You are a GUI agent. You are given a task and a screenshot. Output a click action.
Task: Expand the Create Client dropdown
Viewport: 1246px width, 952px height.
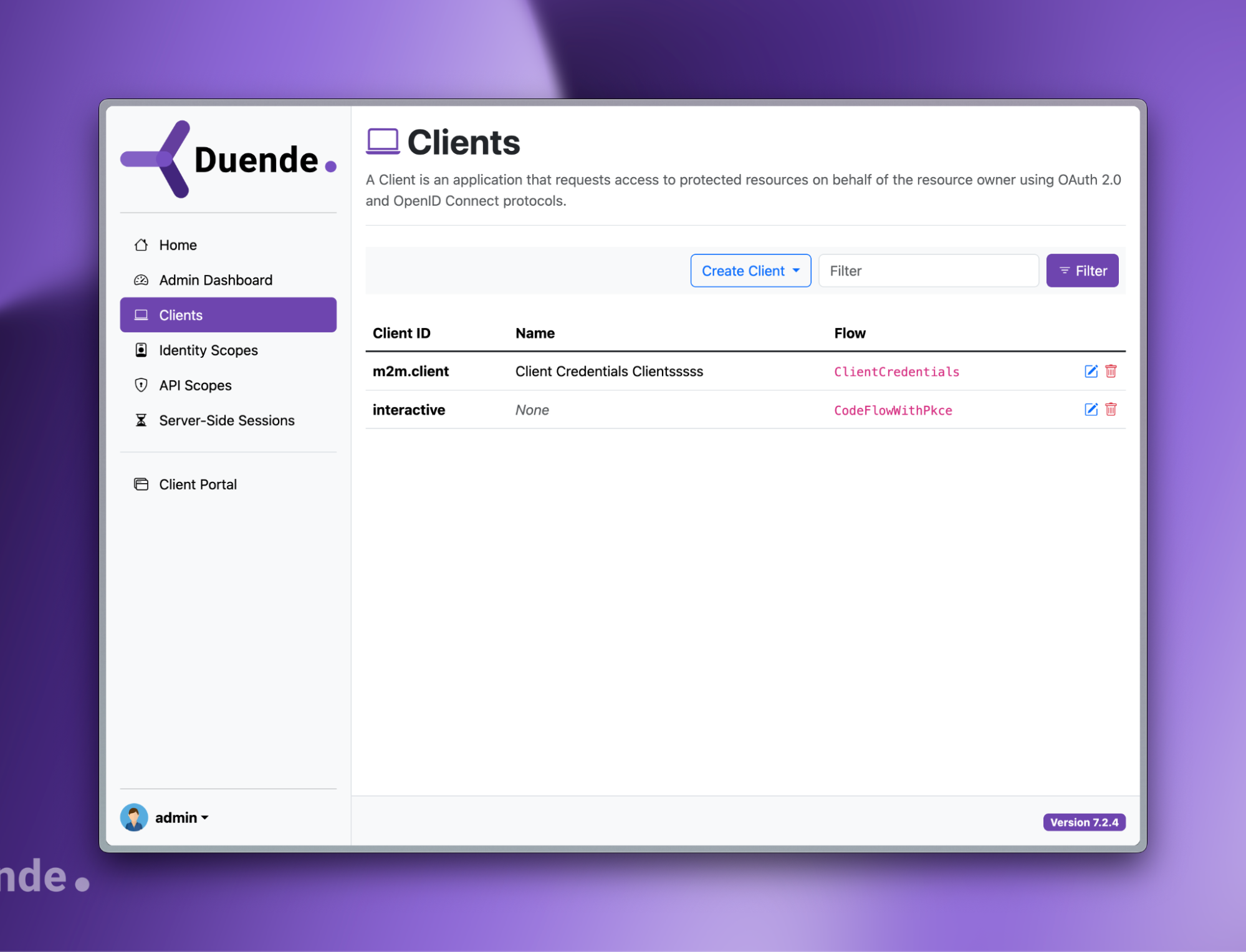[750, 271]
